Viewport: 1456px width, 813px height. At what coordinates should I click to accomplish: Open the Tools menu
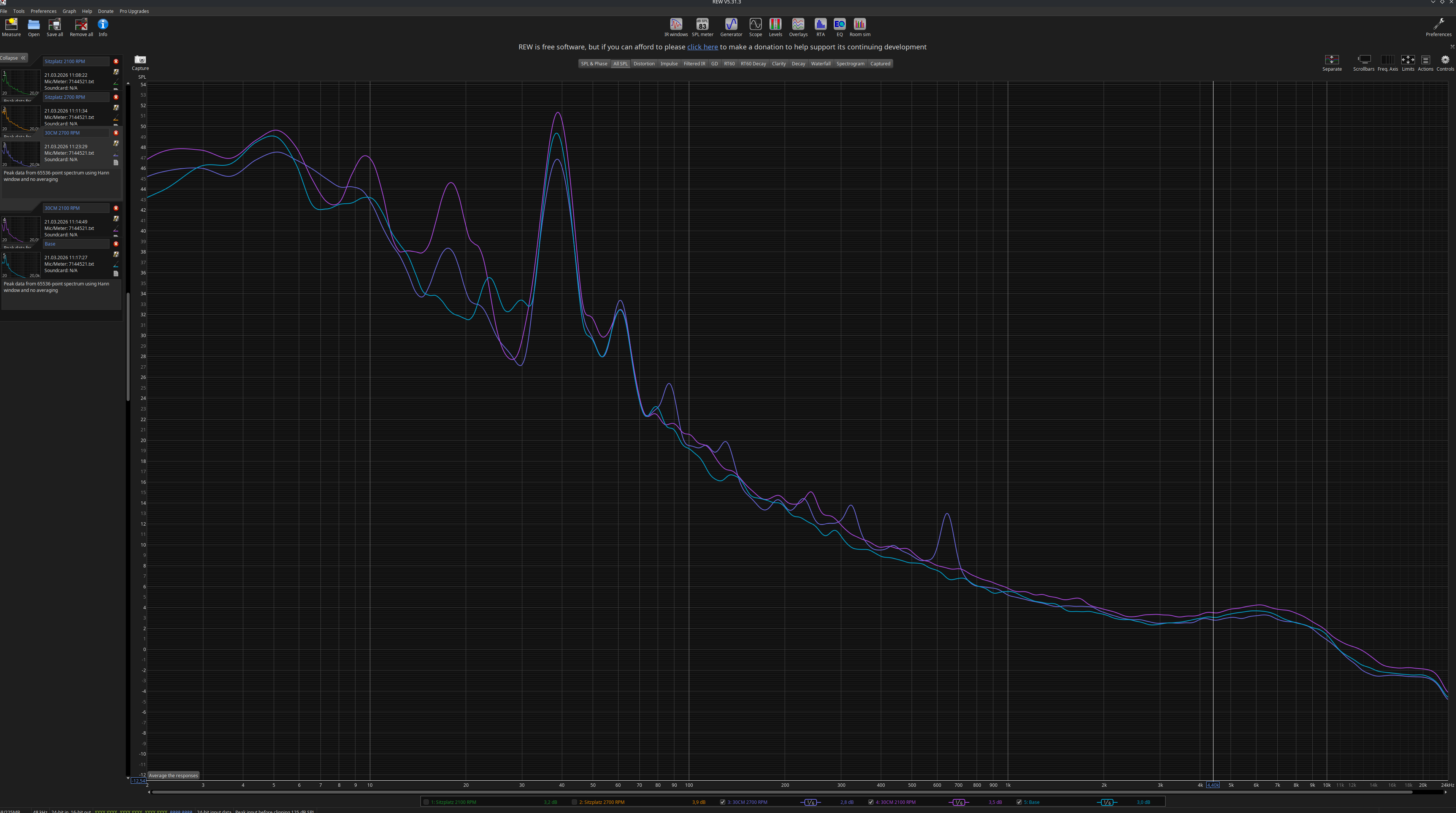click(19, 11)
